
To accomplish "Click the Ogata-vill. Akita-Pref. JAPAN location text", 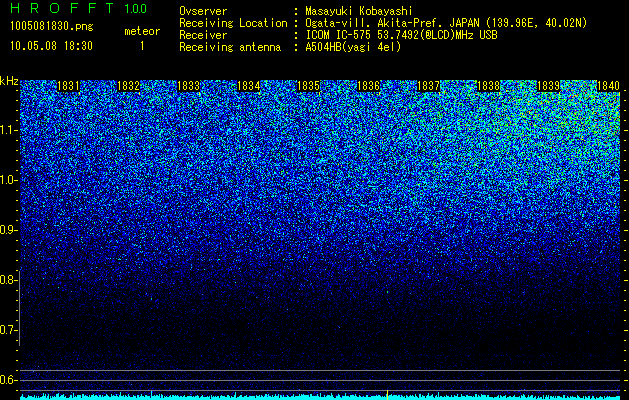I will pyautogui.click(x=446, y=23).
